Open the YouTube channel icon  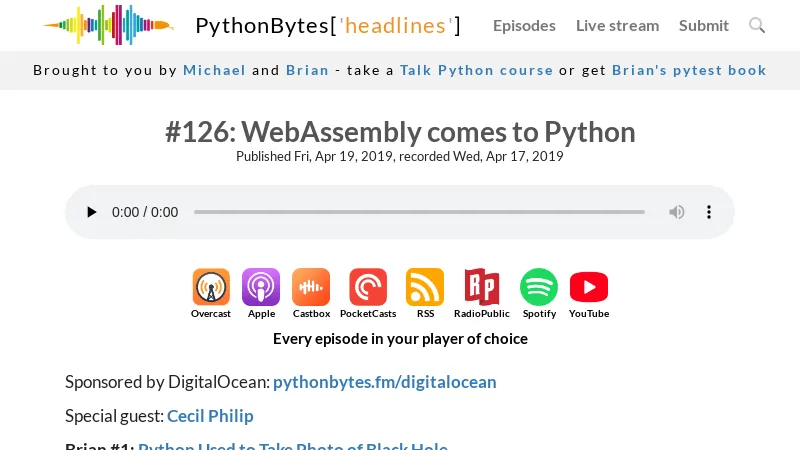click(589, 288)
